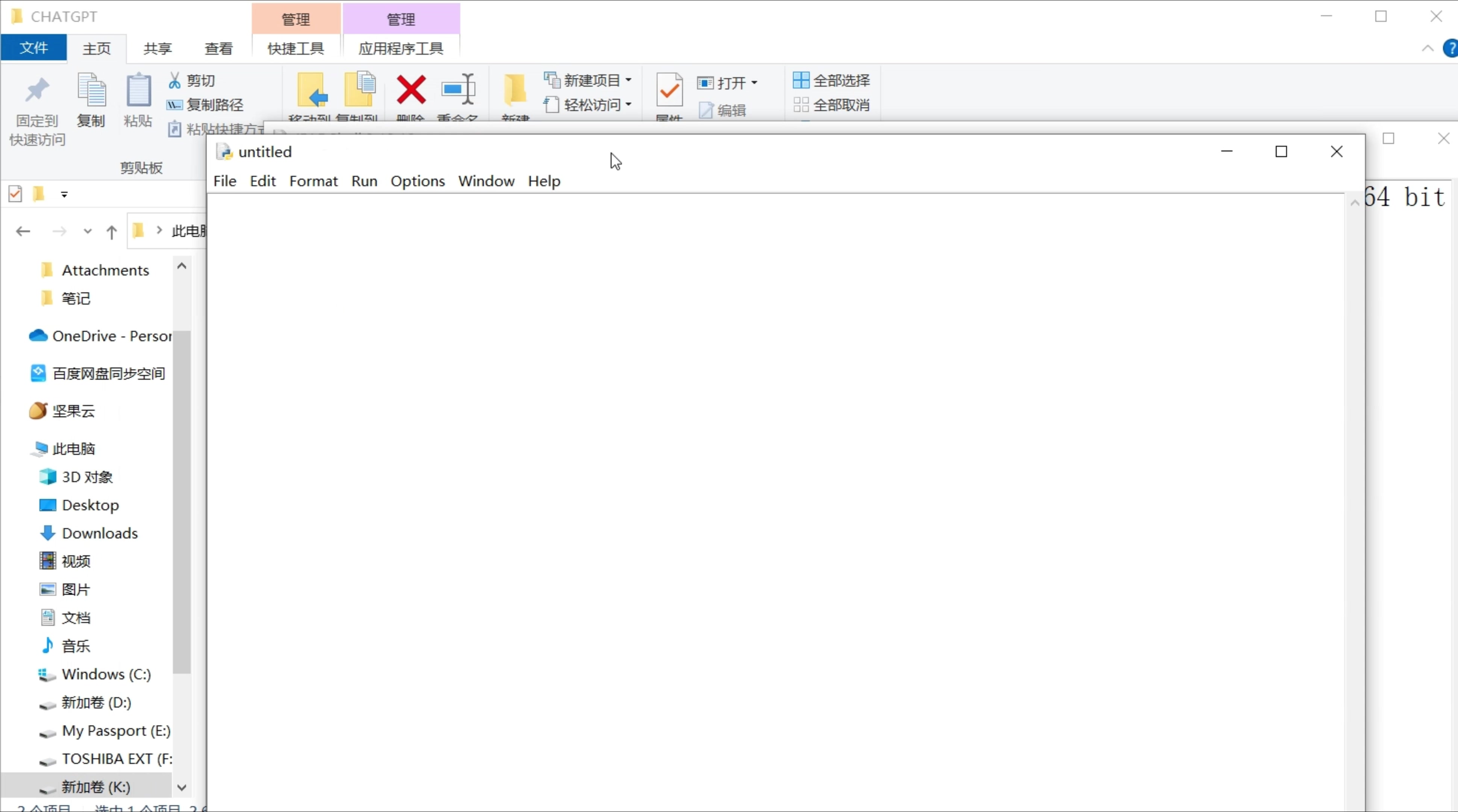Toggle the quick access properties checkbox icon
Screen dimensions: 1458x812
tap(15, 194)
